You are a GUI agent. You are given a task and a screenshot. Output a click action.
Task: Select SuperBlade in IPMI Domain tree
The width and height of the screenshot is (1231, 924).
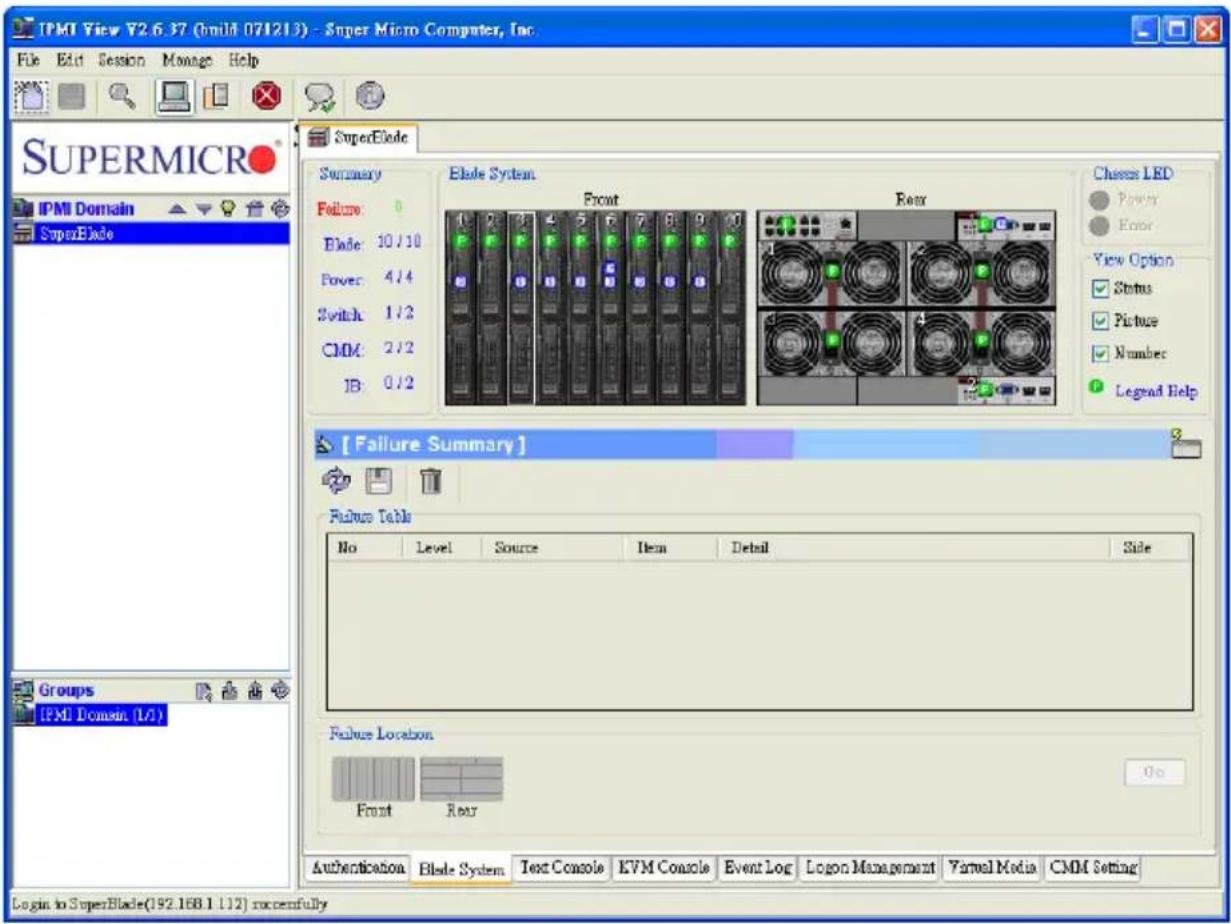(150, 233)
